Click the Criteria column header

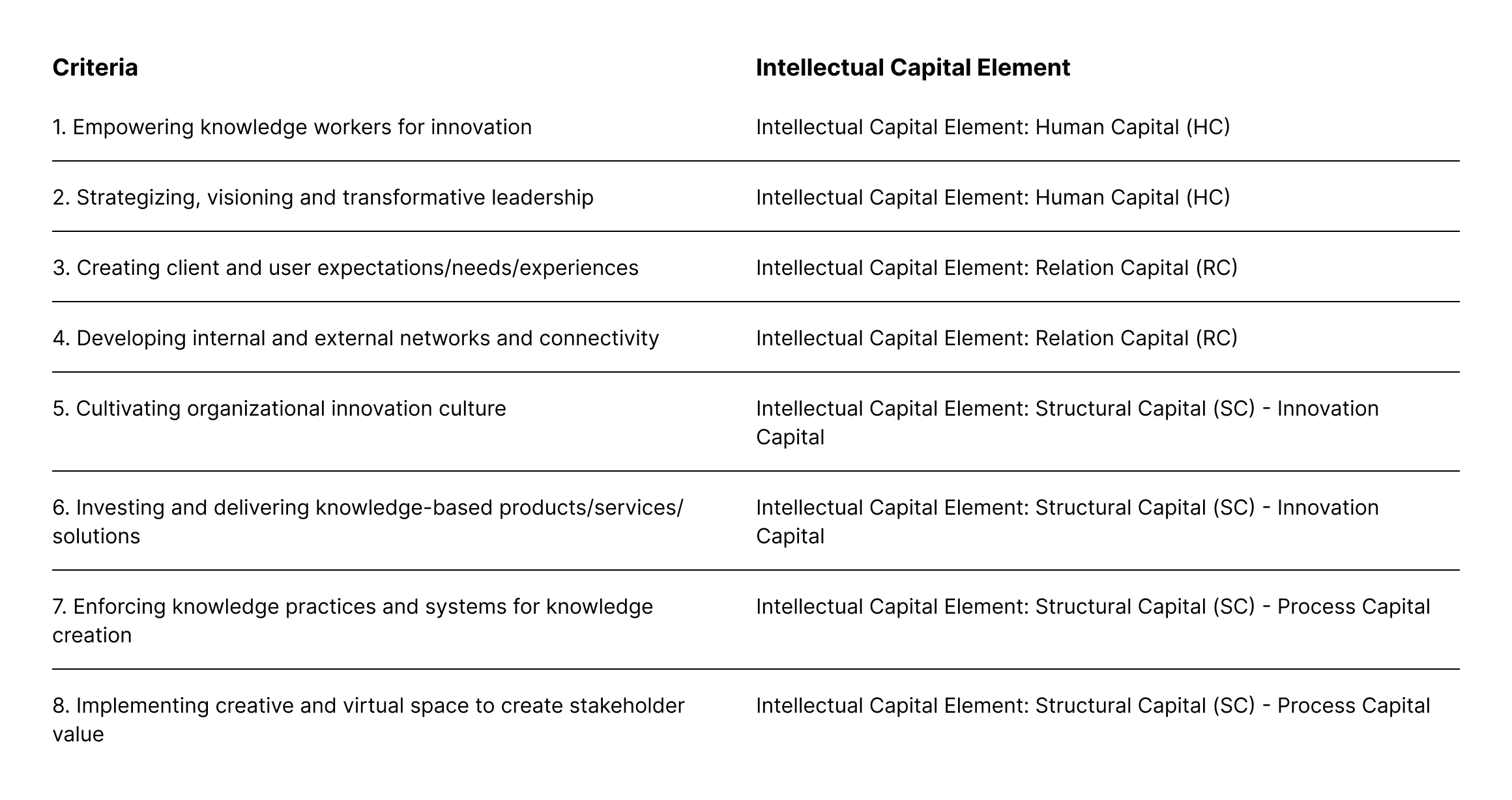click(95, 68)
